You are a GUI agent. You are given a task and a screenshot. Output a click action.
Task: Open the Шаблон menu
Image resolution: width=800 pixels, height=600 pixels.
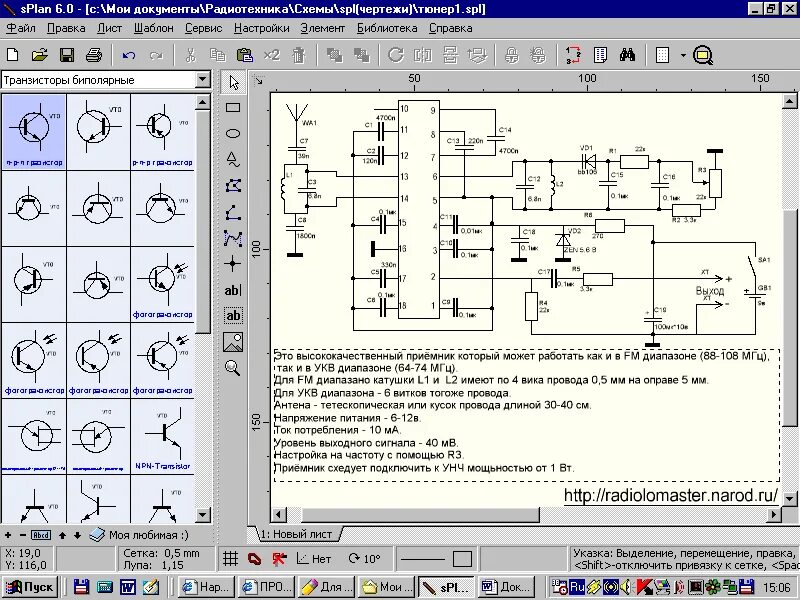tap(154, 28)
